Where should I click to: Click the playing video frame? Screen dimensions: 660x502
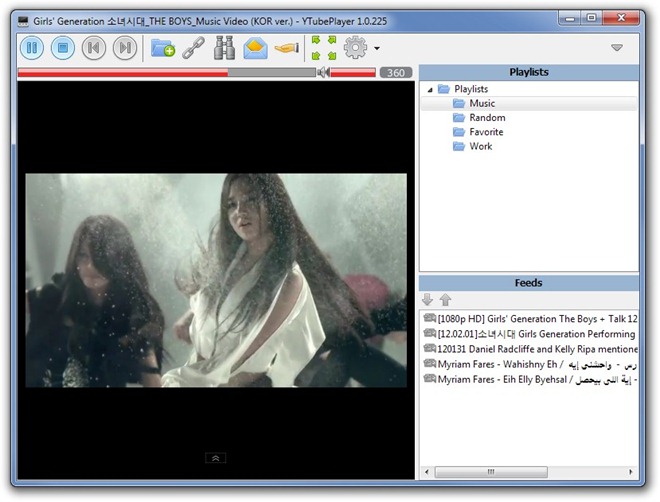216,280
